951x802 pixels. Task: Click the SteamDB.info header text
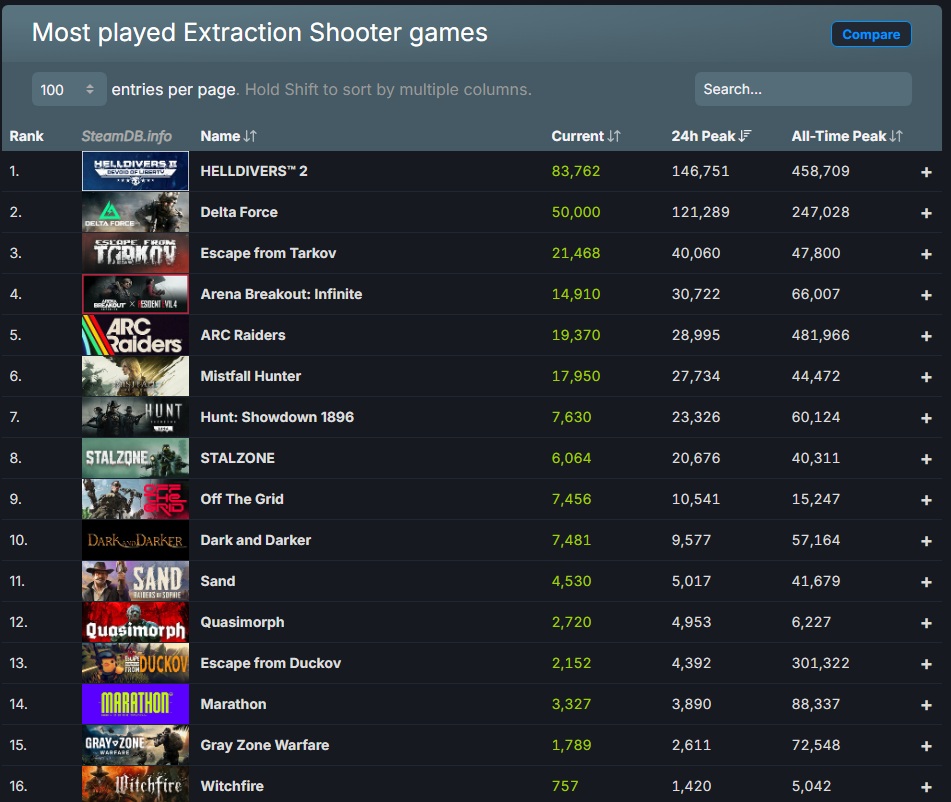(x=127, y=136)
